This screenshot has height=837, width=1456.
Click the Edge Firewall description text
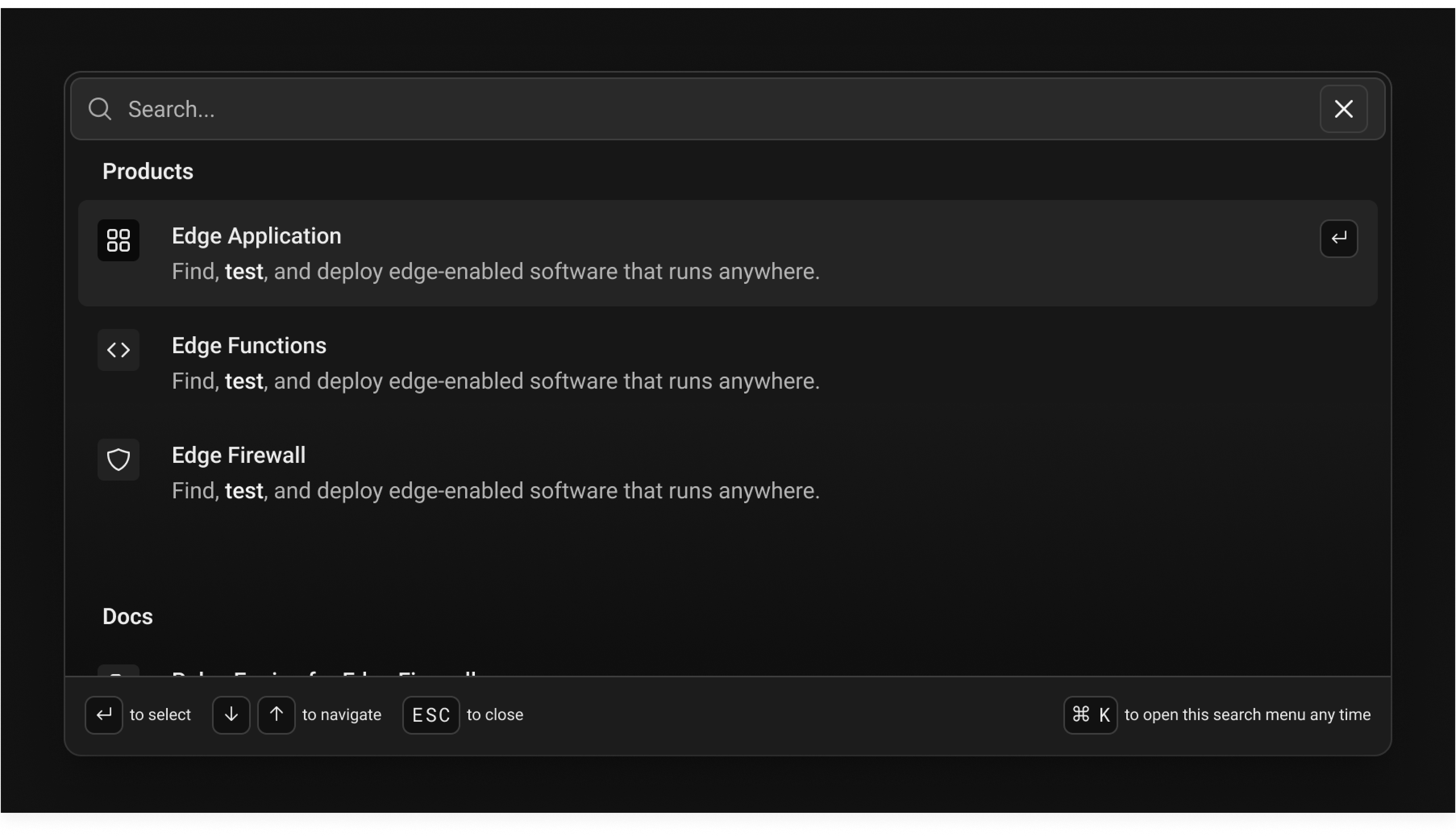pyautogui.click(x=495, y=491)
